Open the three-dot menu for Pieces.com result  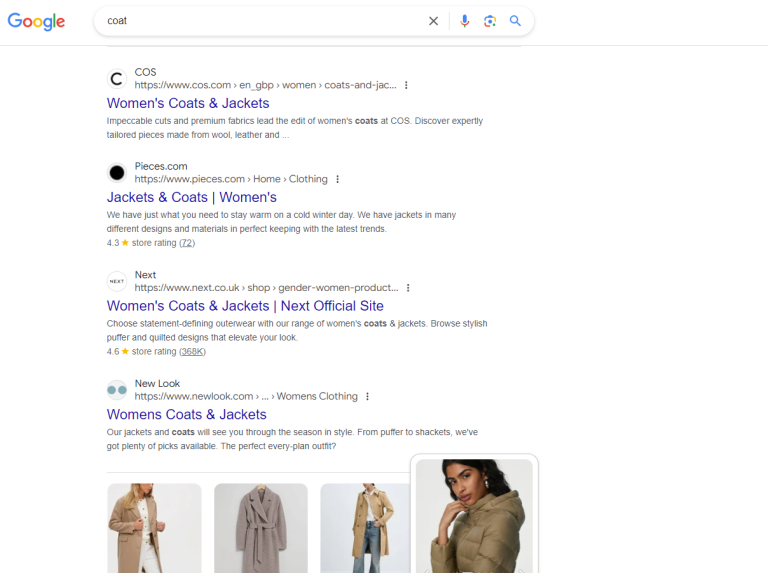(x=337, y=179)
